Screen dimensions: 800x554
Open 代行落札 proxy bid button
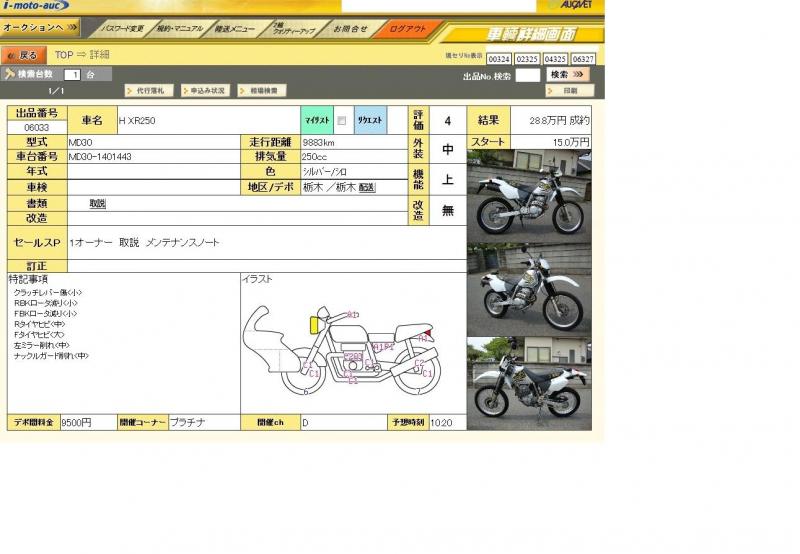[149, 91]
